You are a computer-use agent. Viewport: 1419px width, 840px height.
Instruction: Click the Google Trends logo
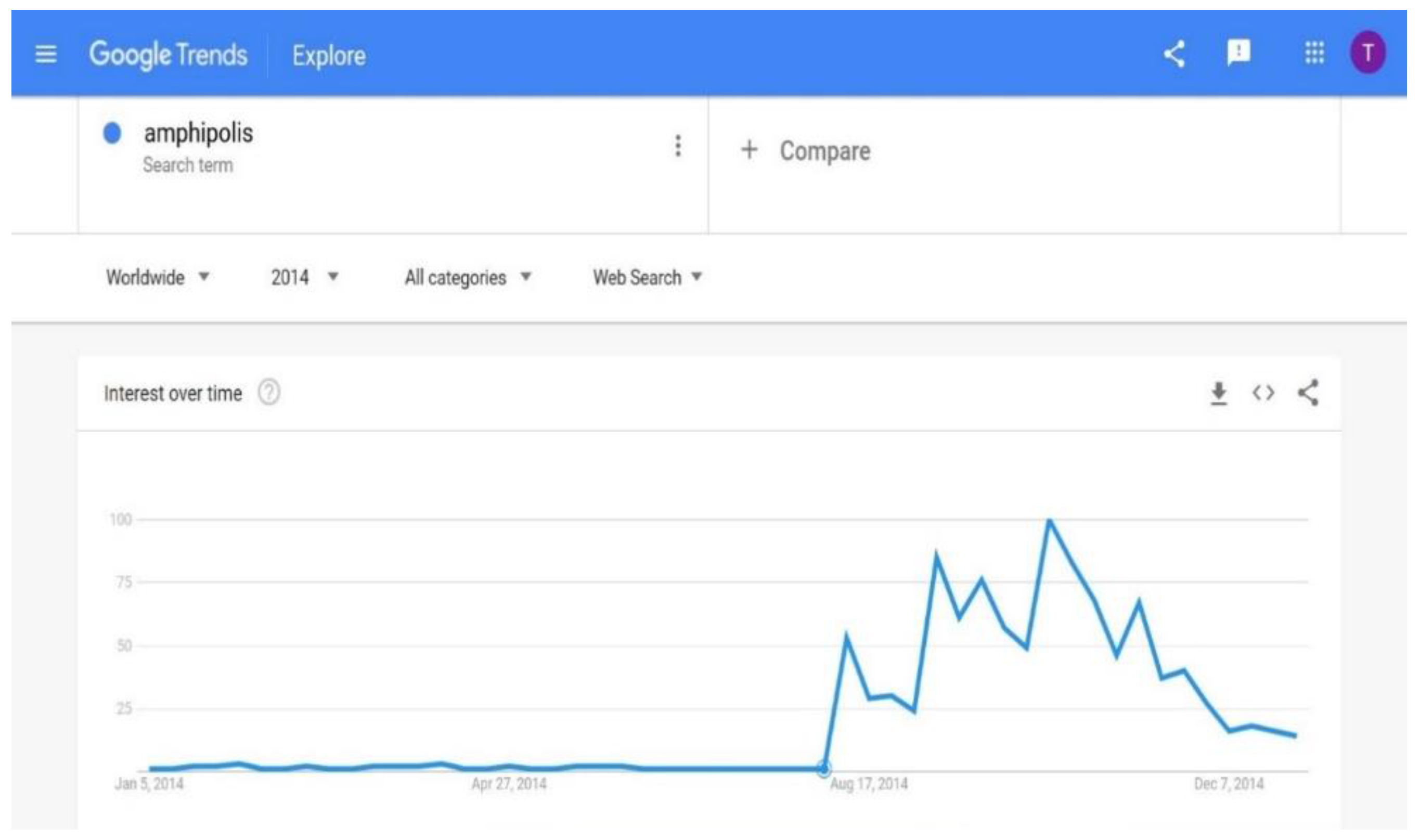tap(168, 55)
